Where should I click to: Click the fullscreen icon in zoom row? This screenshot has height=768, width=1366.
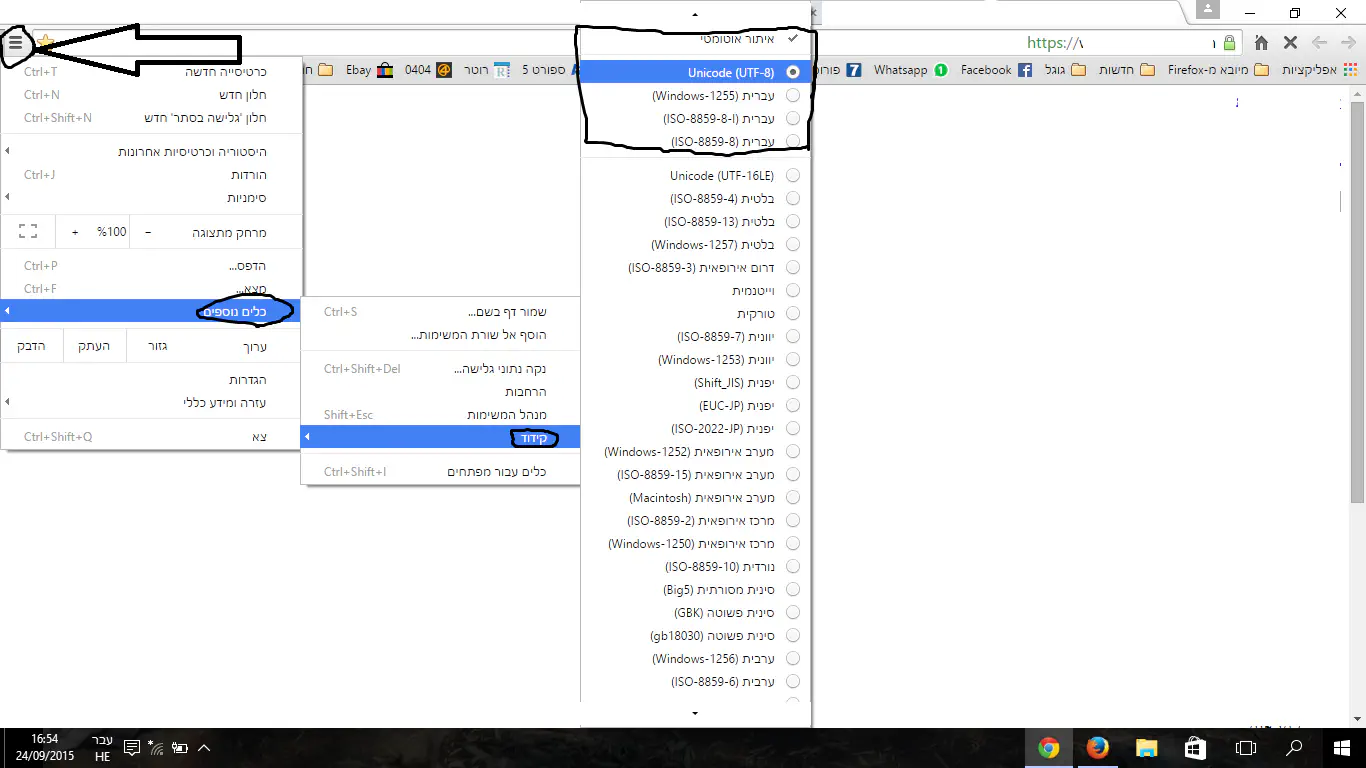(28, 232)
